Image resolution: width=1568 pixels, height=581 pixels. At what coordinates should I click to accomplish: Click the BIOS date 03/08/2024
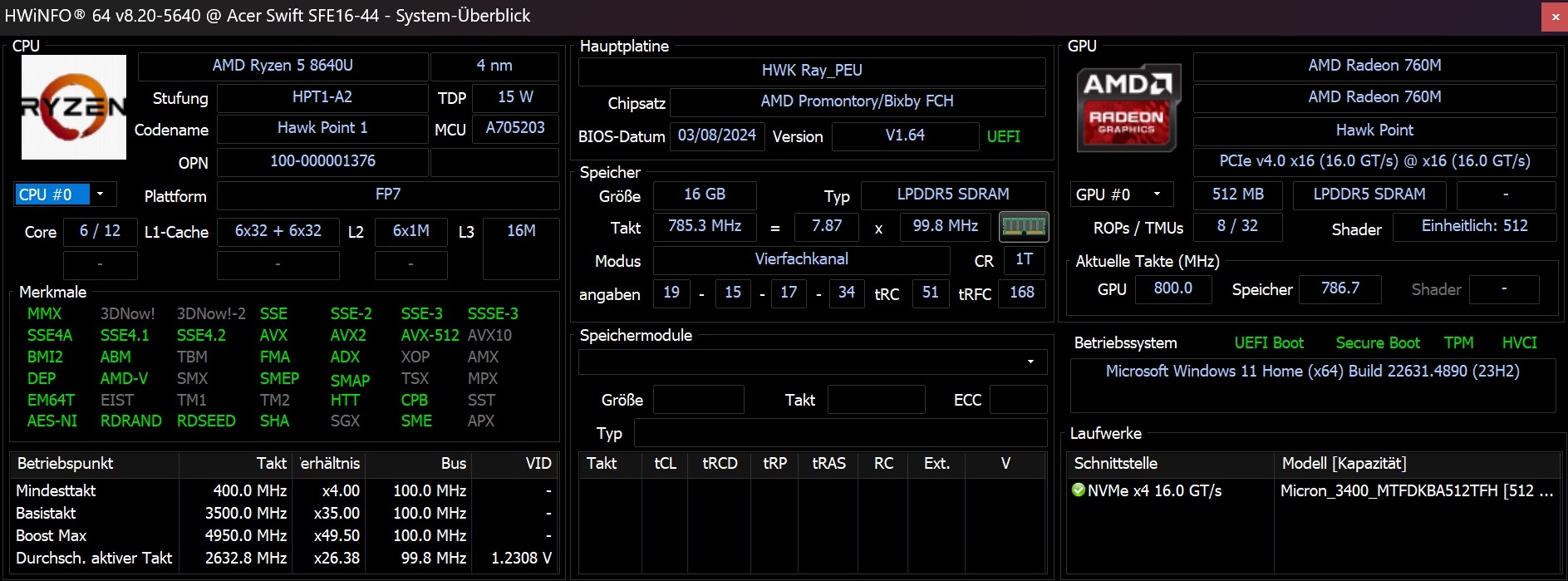click(716, 135)
